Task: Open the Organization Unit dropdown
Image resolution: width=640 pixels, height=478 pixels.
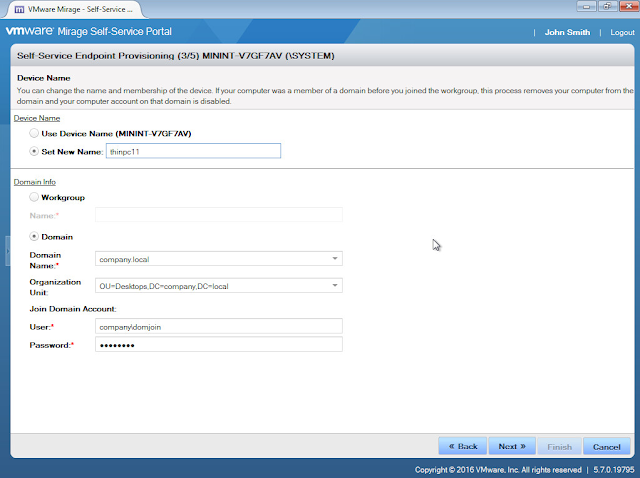Action: [x=218, y=286]
